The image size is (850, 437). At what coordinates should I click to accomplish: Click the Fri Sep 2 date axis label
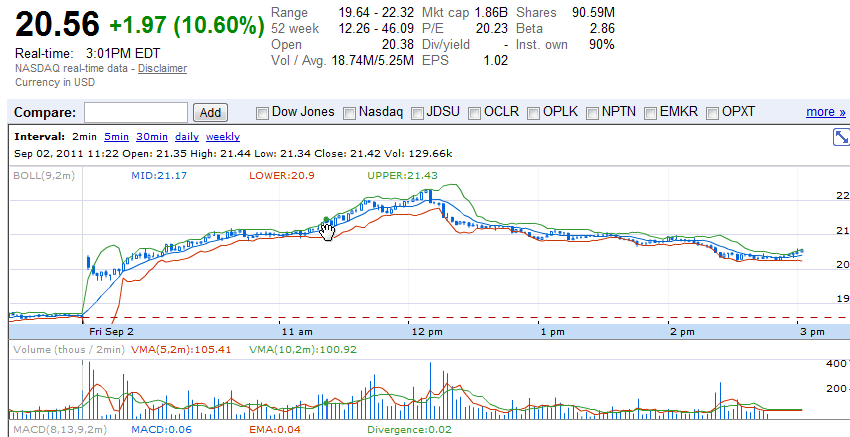click(x=111, y=331)
